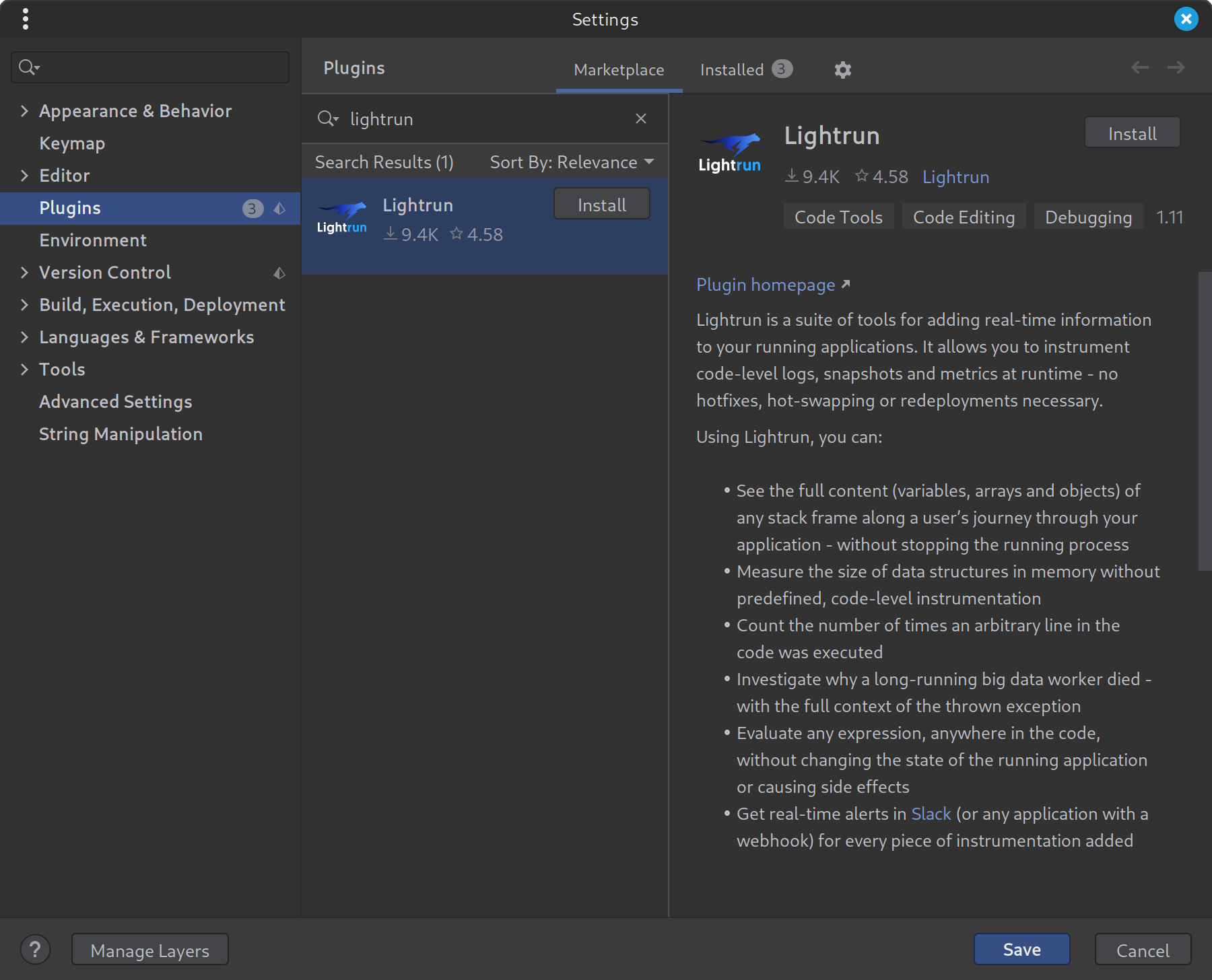Click the layer marker icon beside Plugins
1212x980 pixels.
click(279, 209)
